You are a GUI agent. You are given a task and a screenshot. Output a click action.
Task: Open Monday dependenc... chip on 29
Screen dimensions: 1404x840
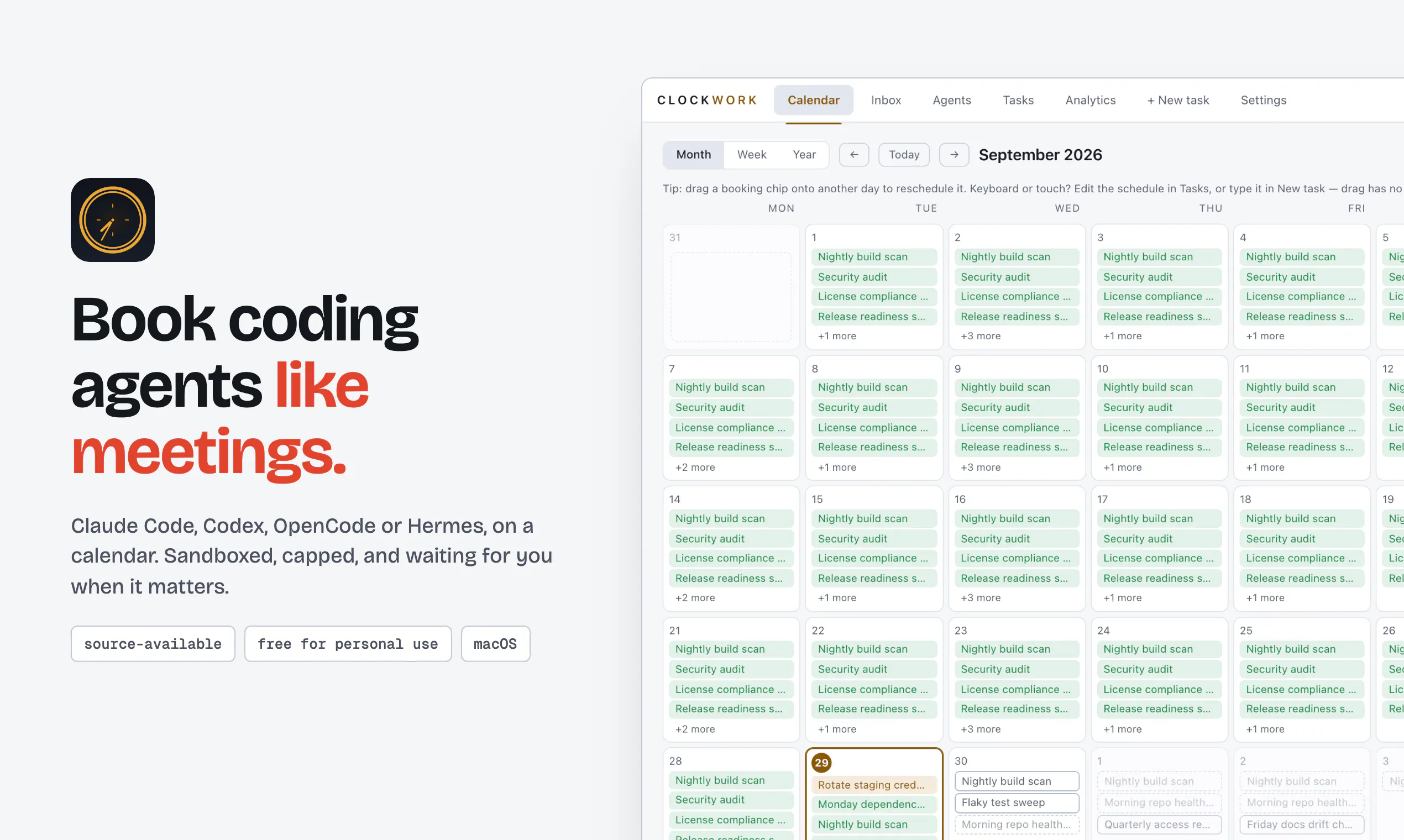point(874,804)
